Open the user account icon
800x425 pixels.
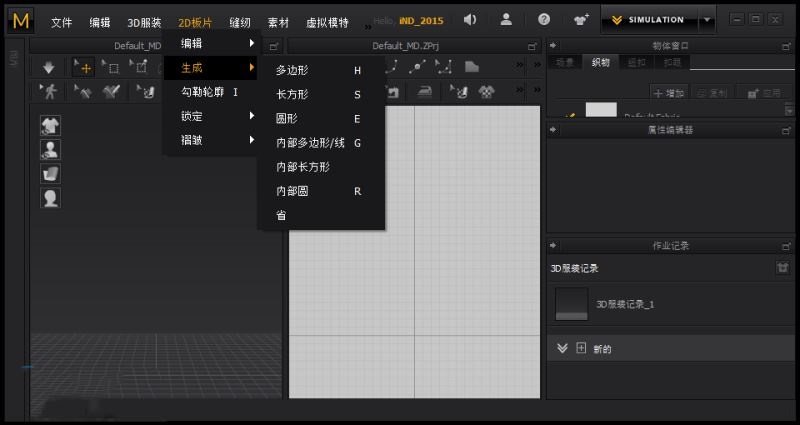[x=507, y=19]
